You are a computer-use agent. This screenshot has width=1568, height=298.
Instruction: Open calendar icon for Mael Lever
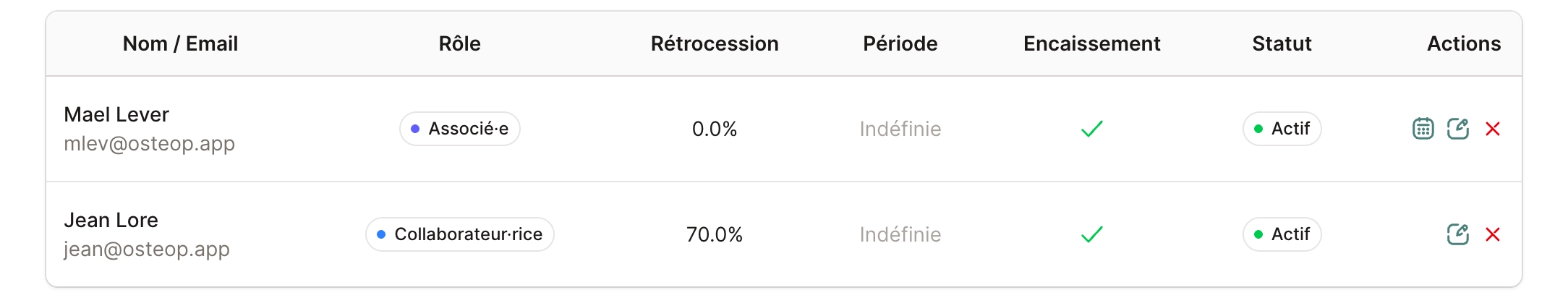pyautogui.click(x=1423, y=129)
